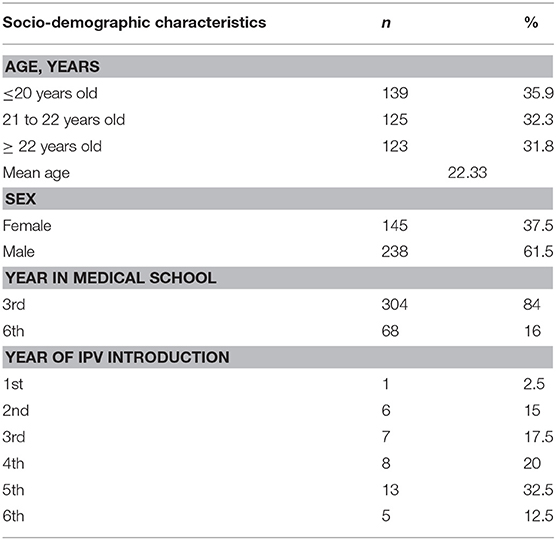Select the 16 percent value for 6th year
This screenshot has height=540, width=556.
click(532, 331)
